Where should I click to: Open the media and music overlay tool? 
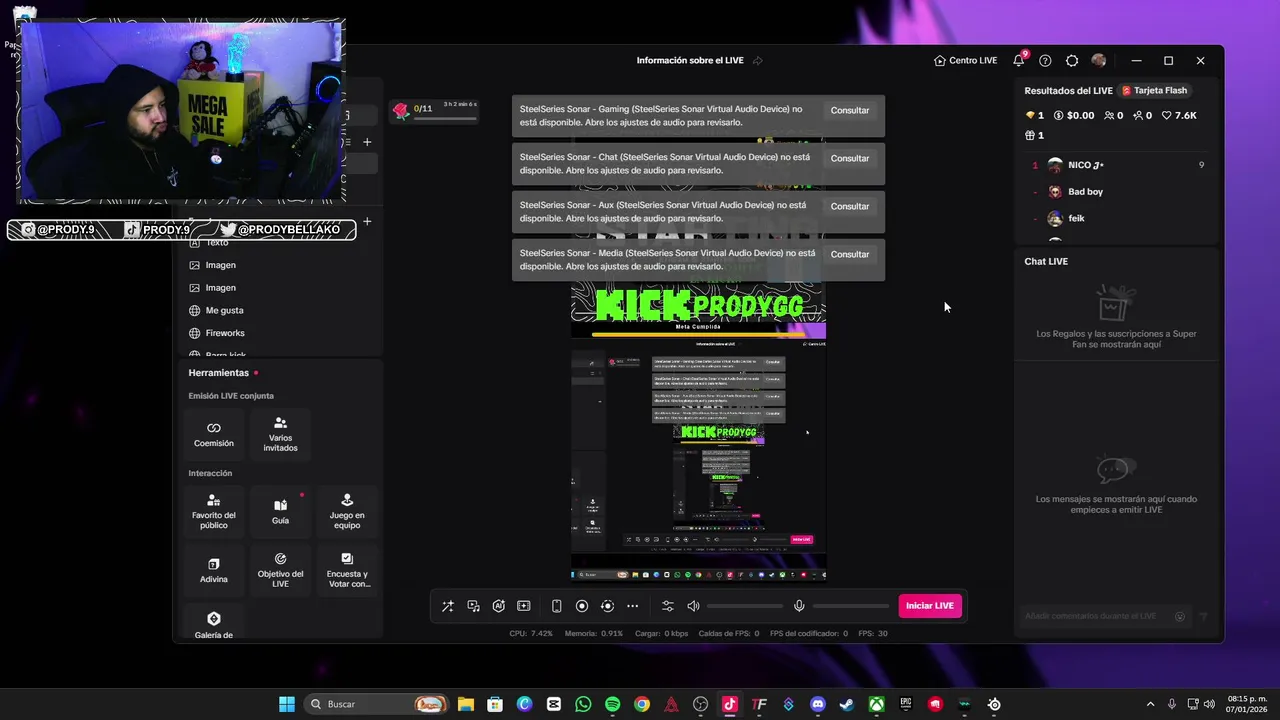[474, 606]
